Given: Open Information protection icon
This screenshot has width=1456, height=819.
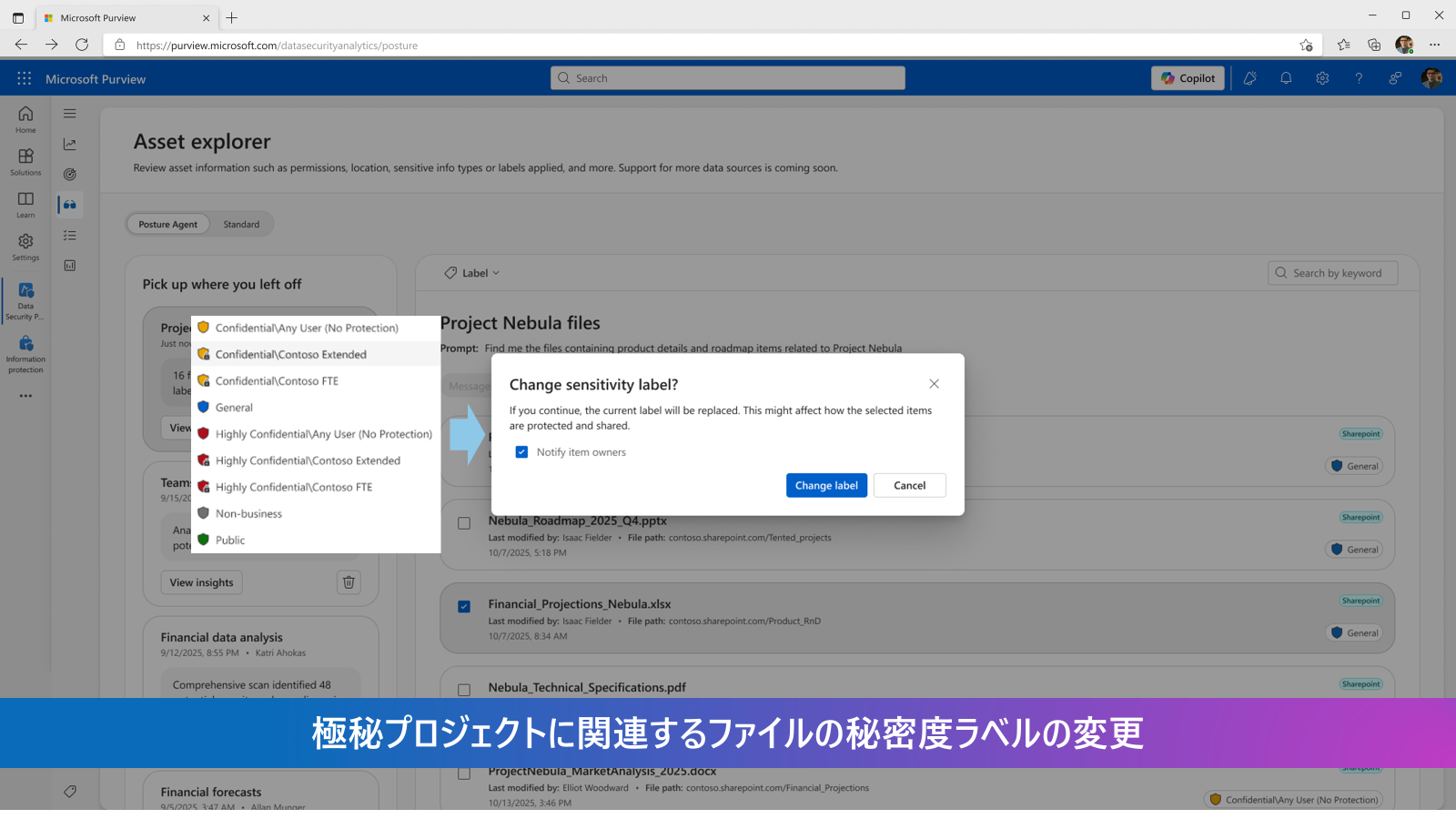Looking at the screenshot, I should click(25, 354).
